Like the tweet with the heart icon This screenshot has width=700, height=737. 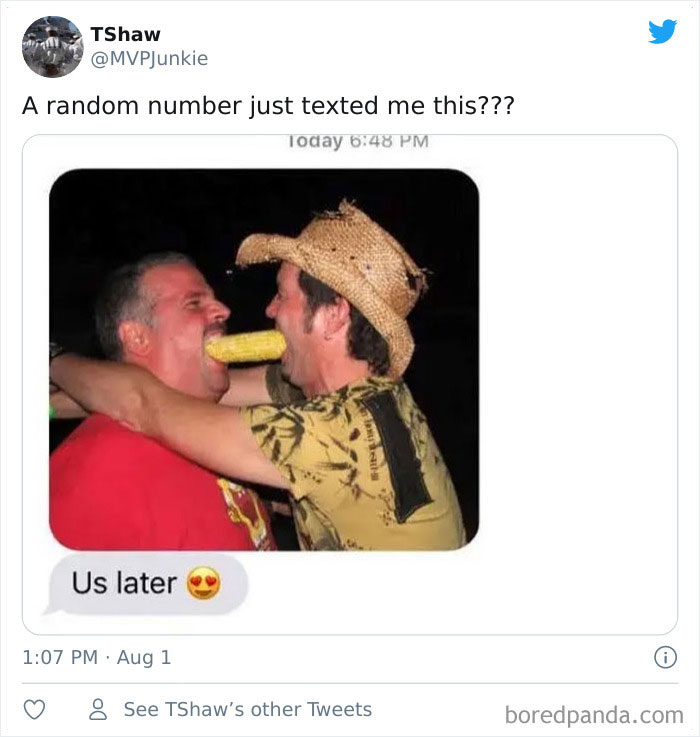click(x=34, y=709)
